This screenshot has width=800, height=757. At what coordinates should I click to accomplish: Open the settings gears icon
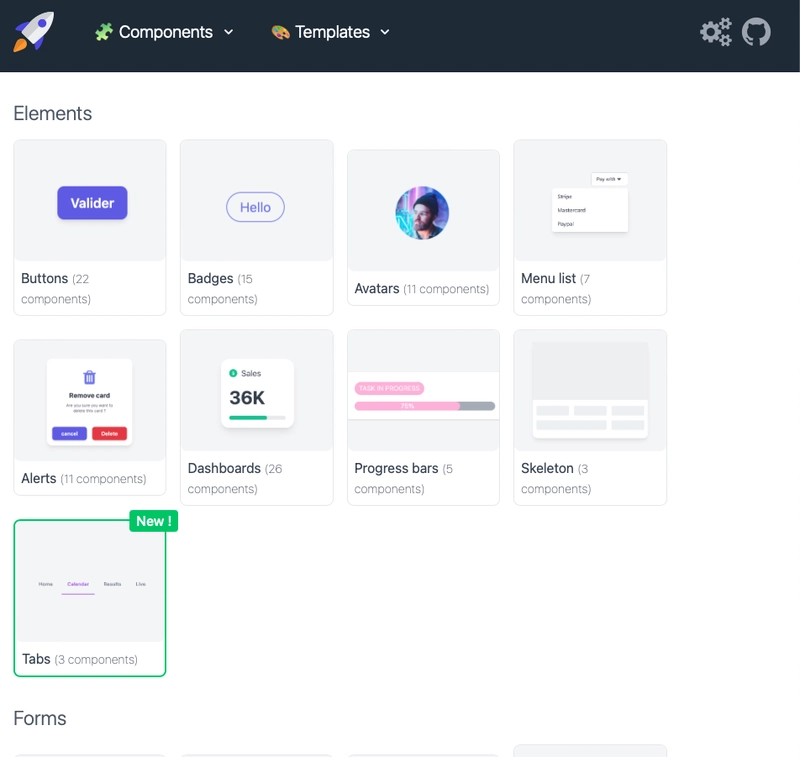[x=715, y=32]
